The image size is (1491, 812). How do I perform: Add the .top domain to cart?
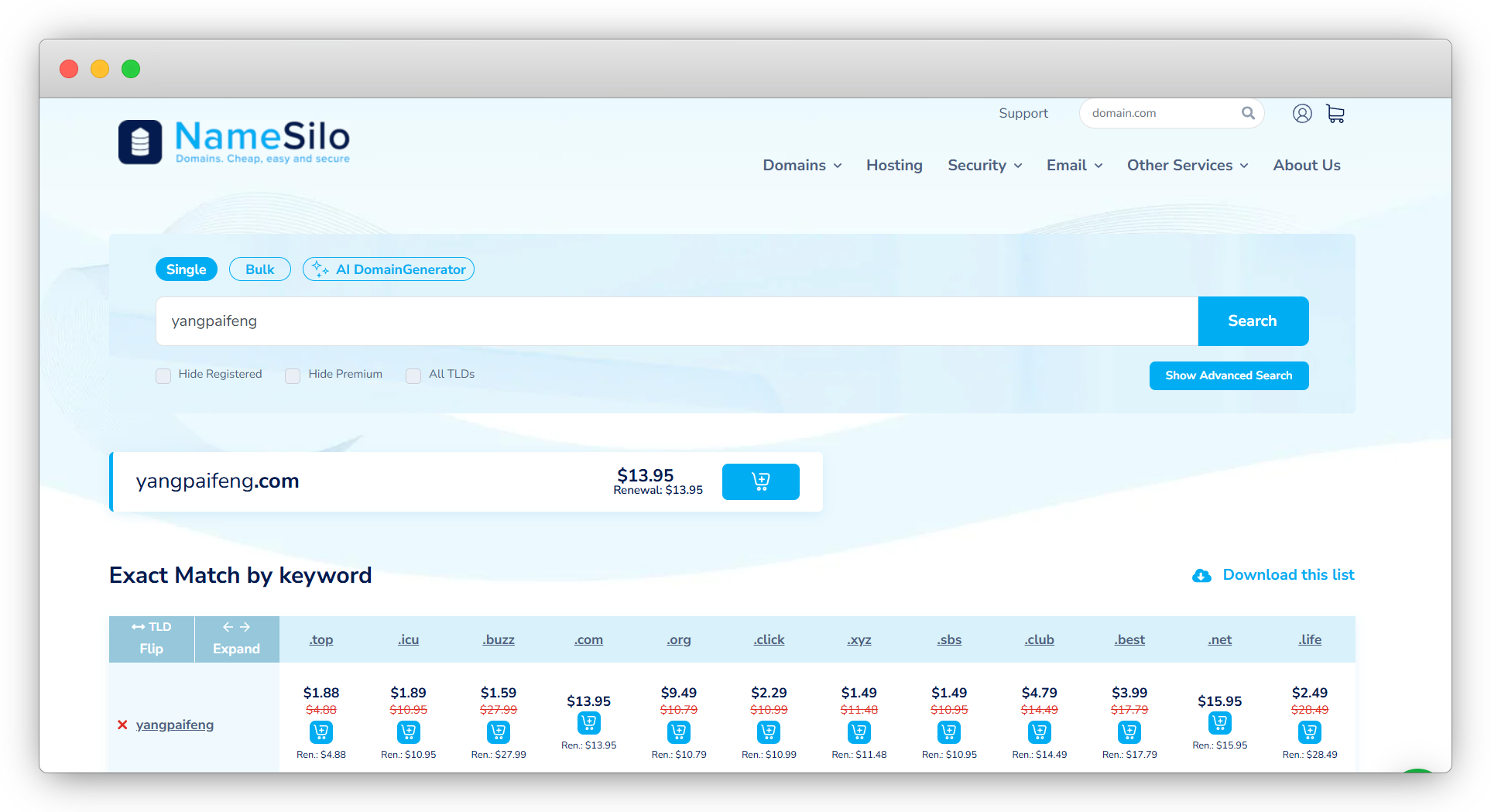click(321, 731)
